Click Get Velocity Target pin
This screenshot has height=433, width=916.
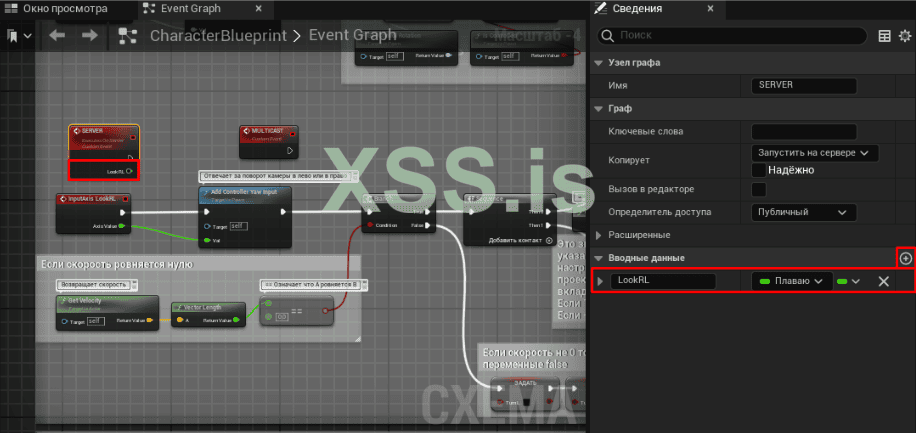tap(64, 320)
